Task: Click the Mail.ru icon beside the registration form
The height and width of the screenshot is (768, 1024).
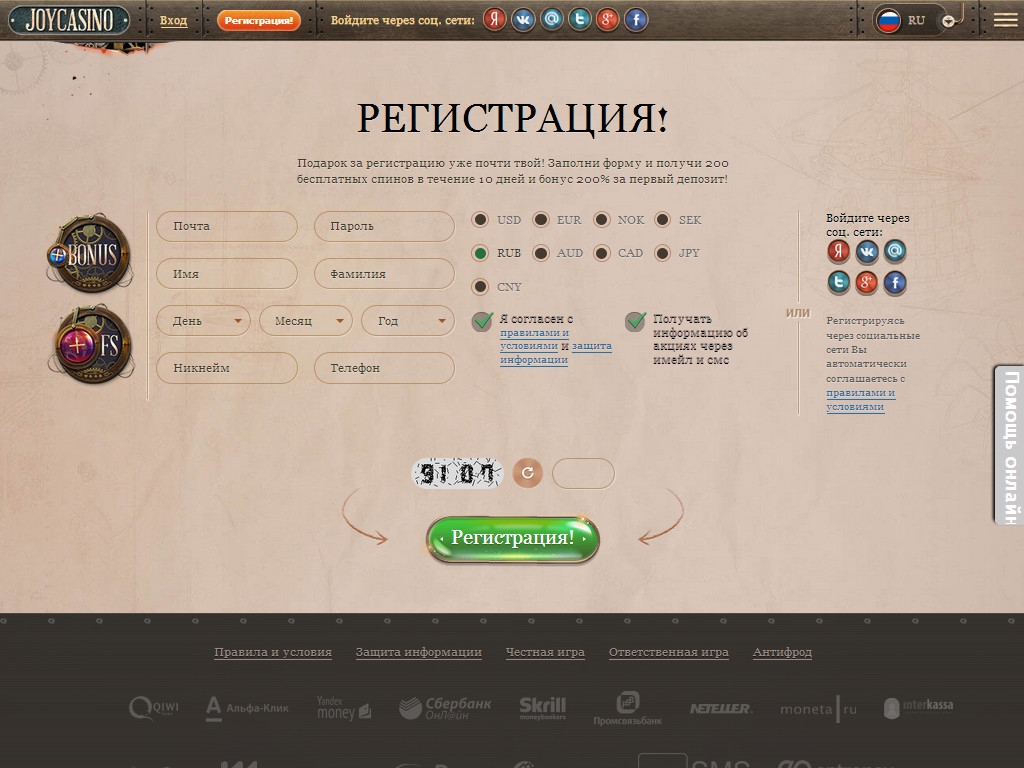Action: [895, 251]
